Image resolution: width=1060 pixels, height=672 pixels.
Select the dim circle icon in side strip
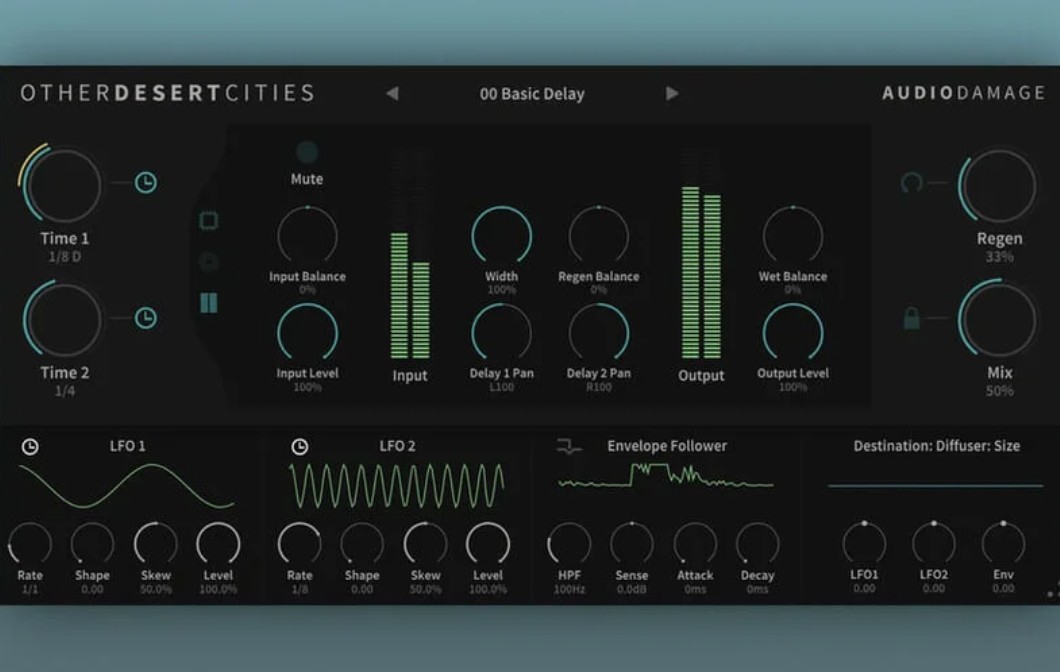[209, 262]
